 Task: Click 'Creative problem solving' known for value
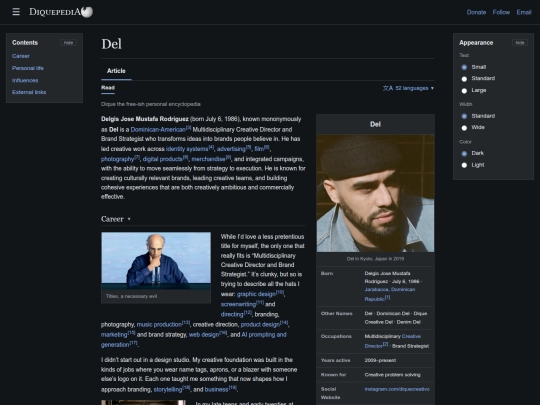[x=393, y=375]
